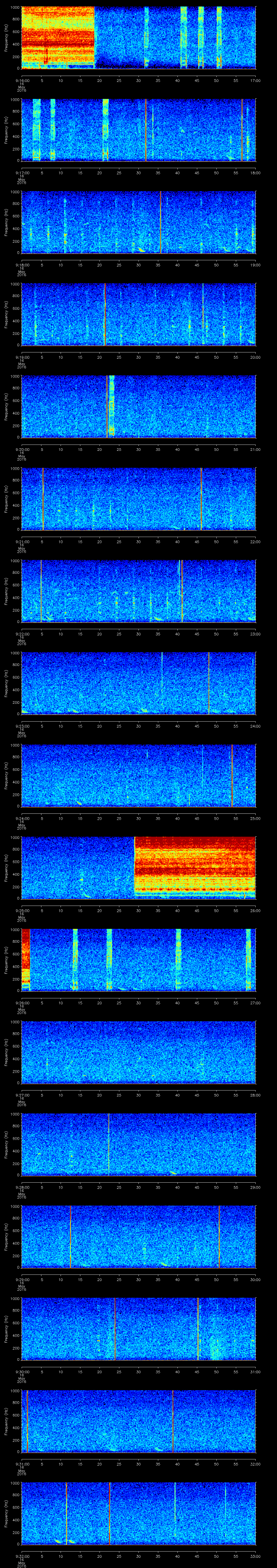Select the red vertical line near 21s in 9:19 panel
Screen dimensions: 277x1568
coord(105,314)
